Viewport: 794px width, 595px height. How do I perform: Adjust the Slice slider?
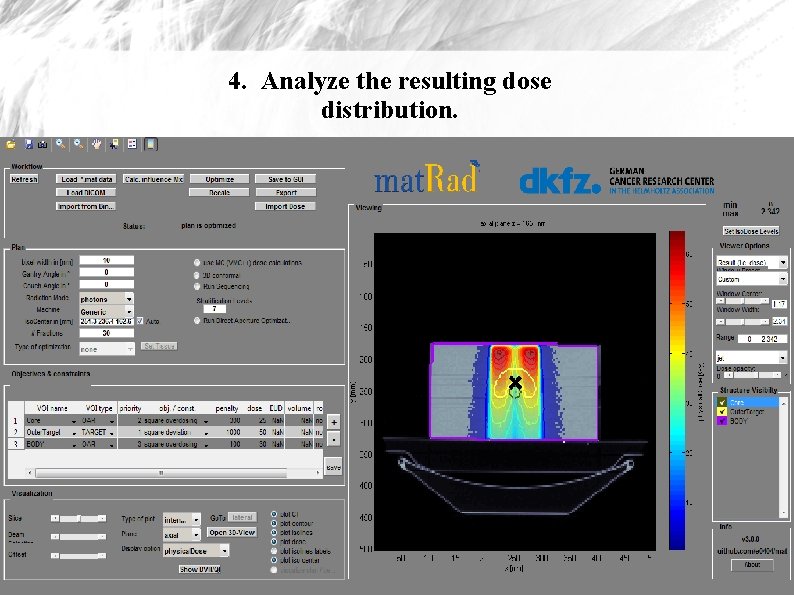(x=78, y=518)
